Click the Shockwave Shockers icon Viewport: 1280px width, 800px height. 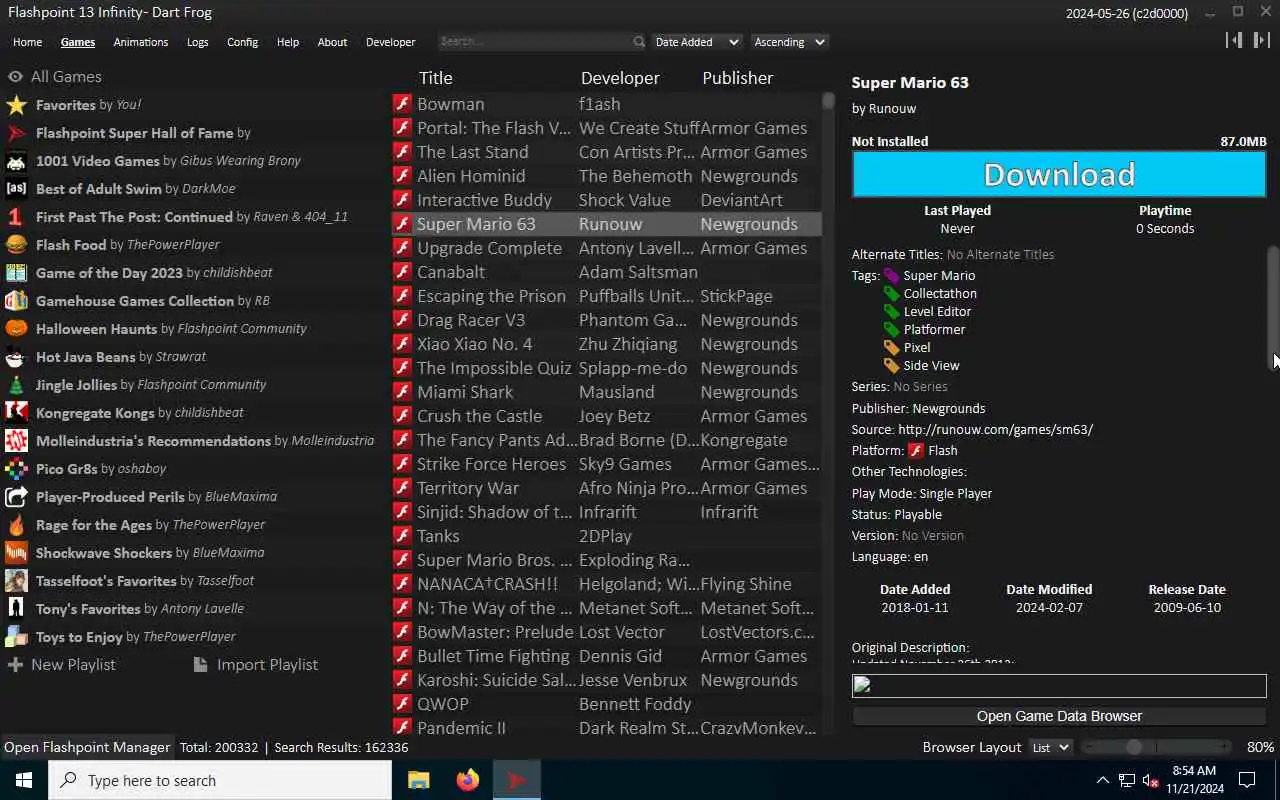pyautogui.click(x=16, y=553)
